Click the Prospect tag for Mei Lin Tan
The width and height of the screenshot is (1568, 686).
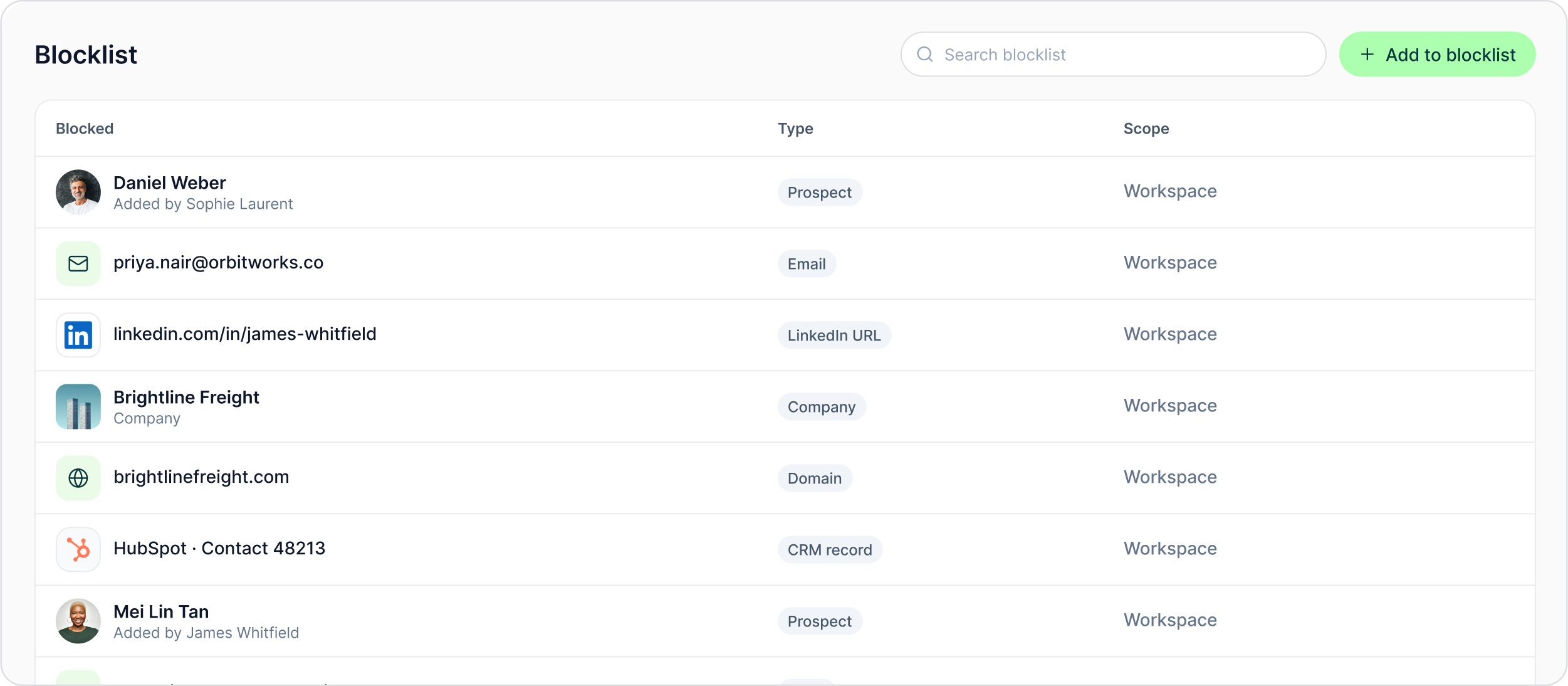coord(820,621)
